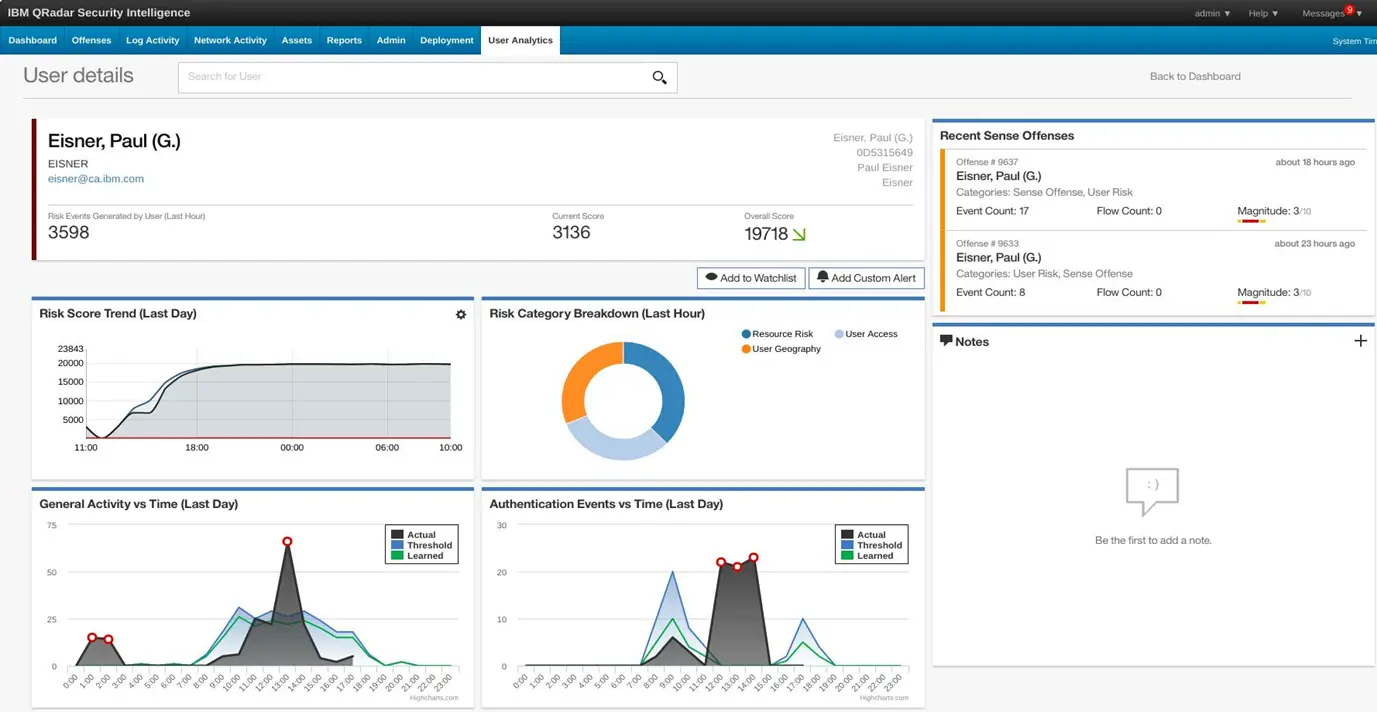1377x712 pixels.
Task: Click the smiley speech bubble placeholder
Action: click(1152, 490)
